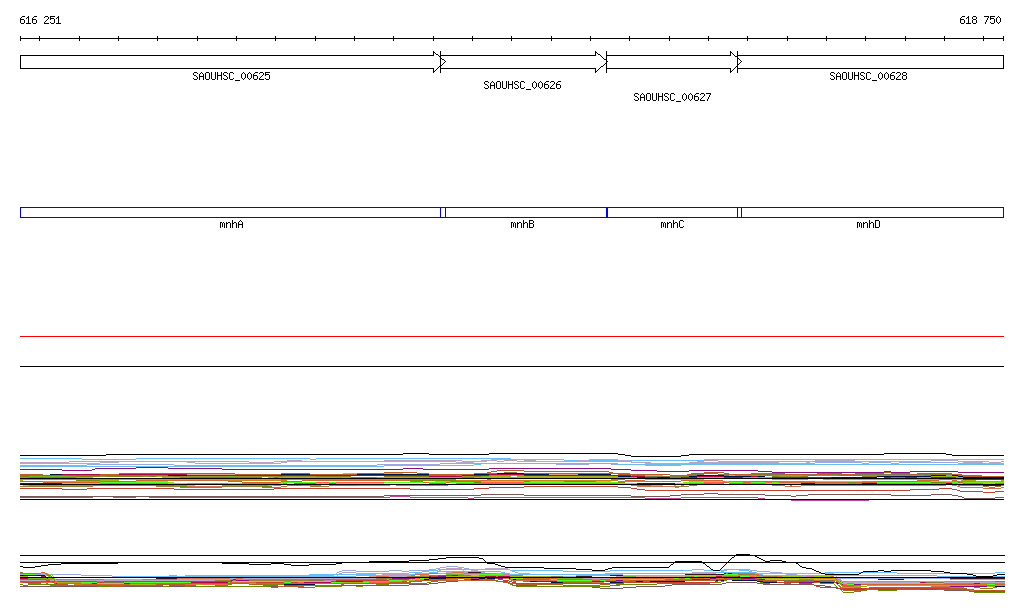
Task: Click the SAOUHSC_00628 gene bar
Action: click(x=870, y=62)
